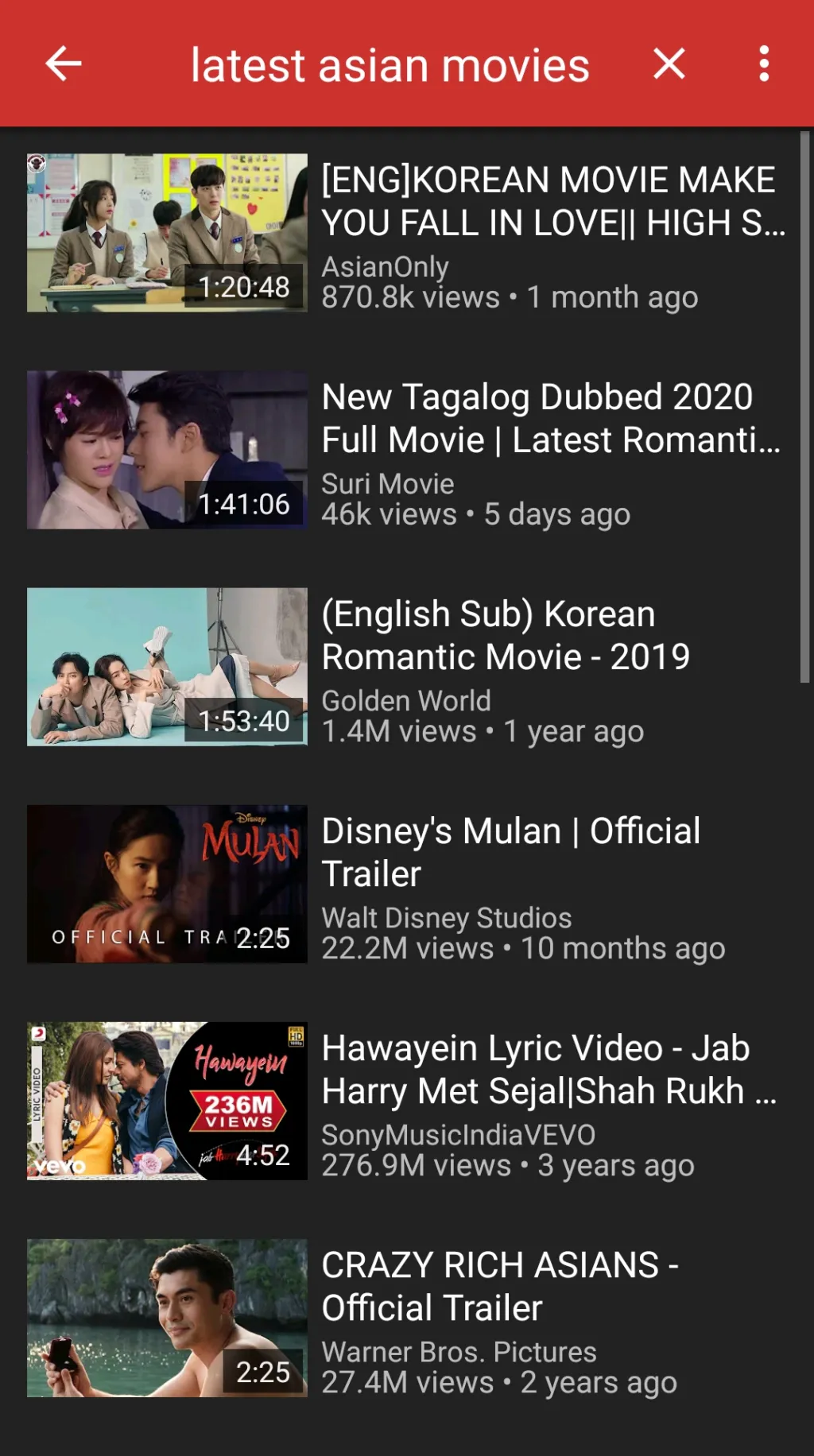814x1456 pixels.
Task: Open the Tagalog Dubbed 2020 movie thumbnail
Action: [x=167, y=450]
